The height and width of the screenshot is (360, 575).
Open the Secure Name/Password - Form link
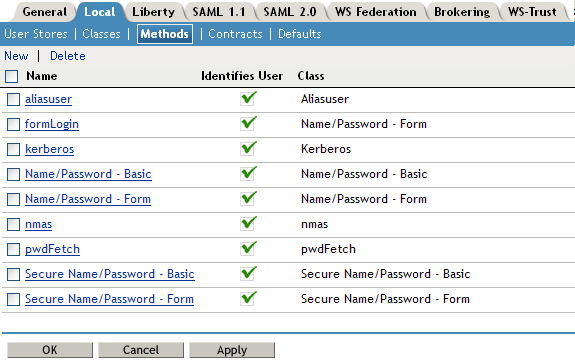point(109,299)
